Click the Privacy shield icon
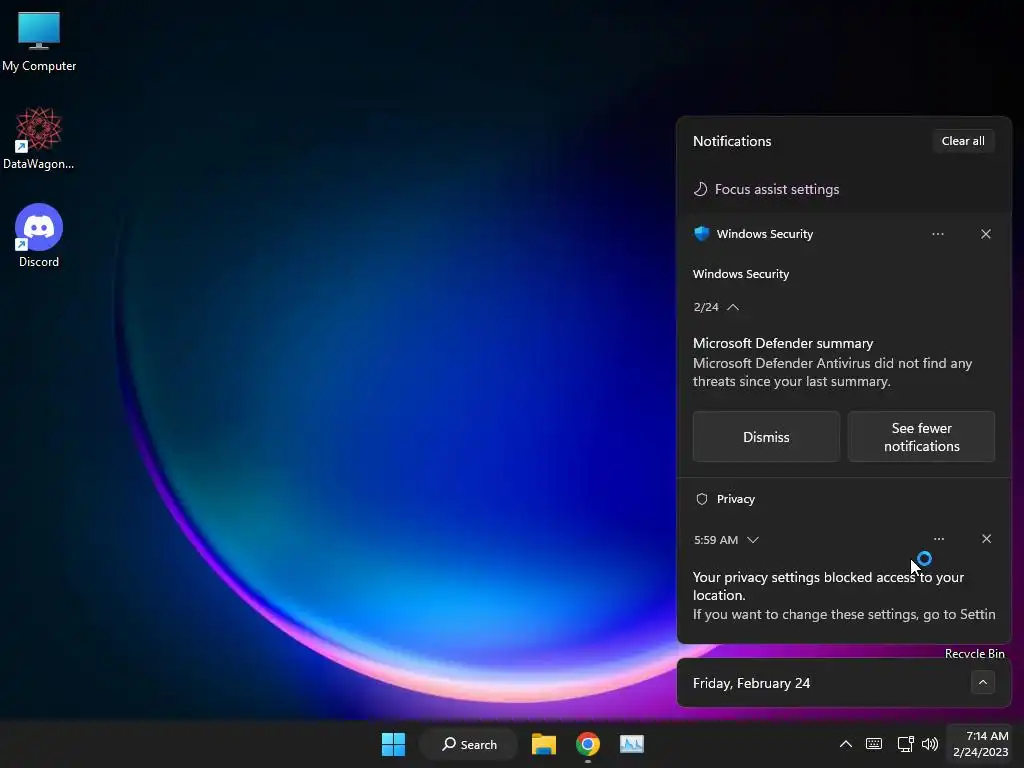The width and height of the screenshot is (1024, 768). click(701, 499)
